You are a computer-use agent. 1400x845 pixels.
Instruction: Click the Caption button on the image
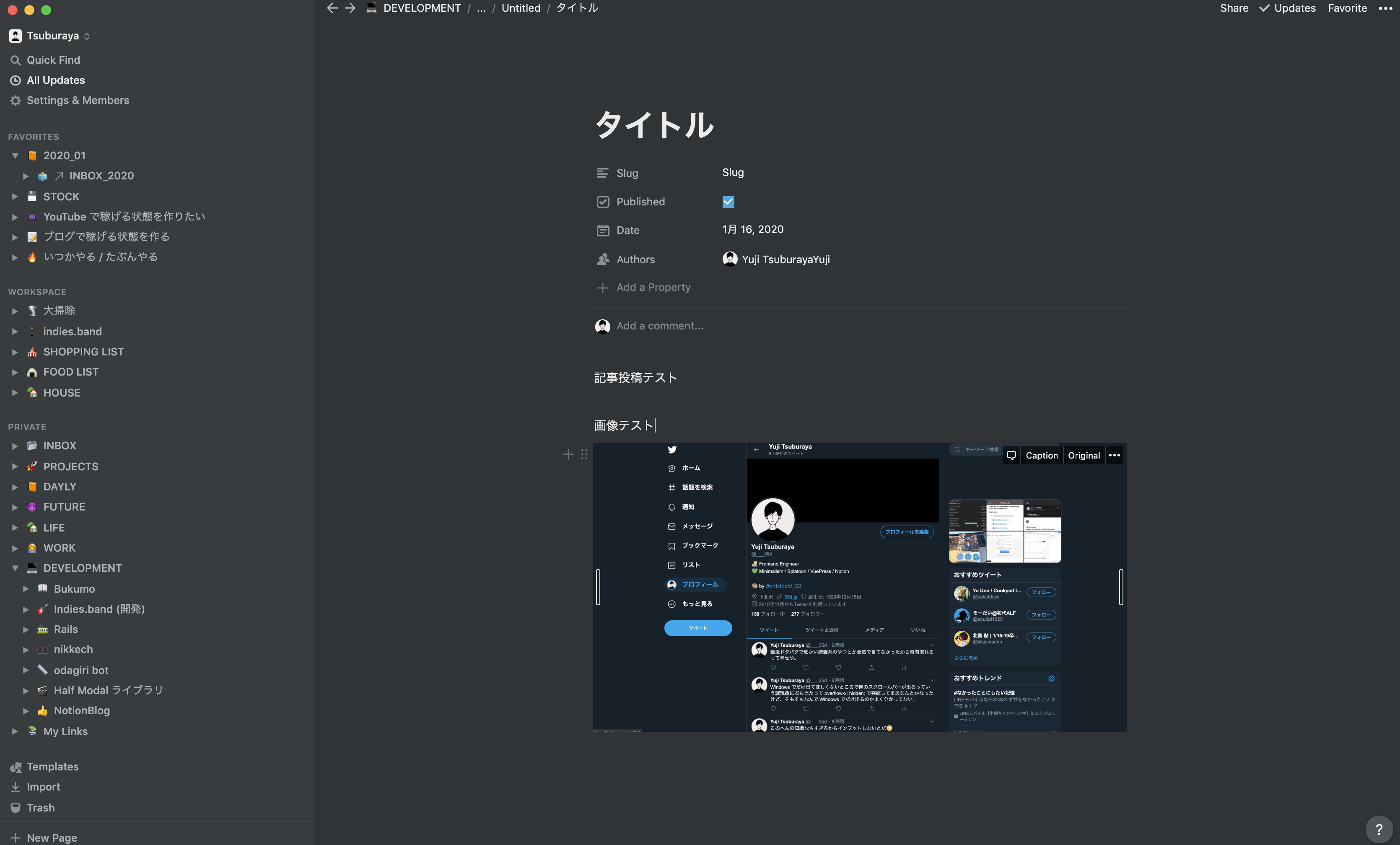pos(1042,455)
